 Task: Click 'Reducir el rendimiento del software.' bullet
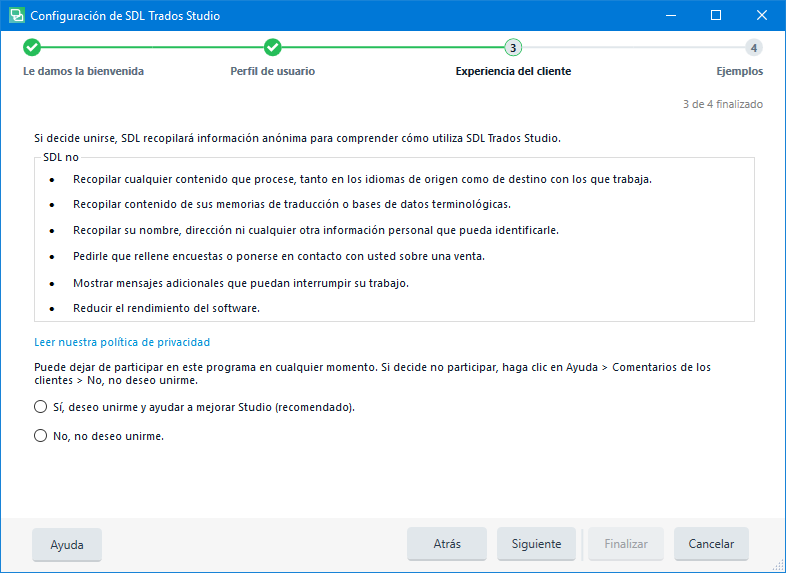[x=166, y=308]
